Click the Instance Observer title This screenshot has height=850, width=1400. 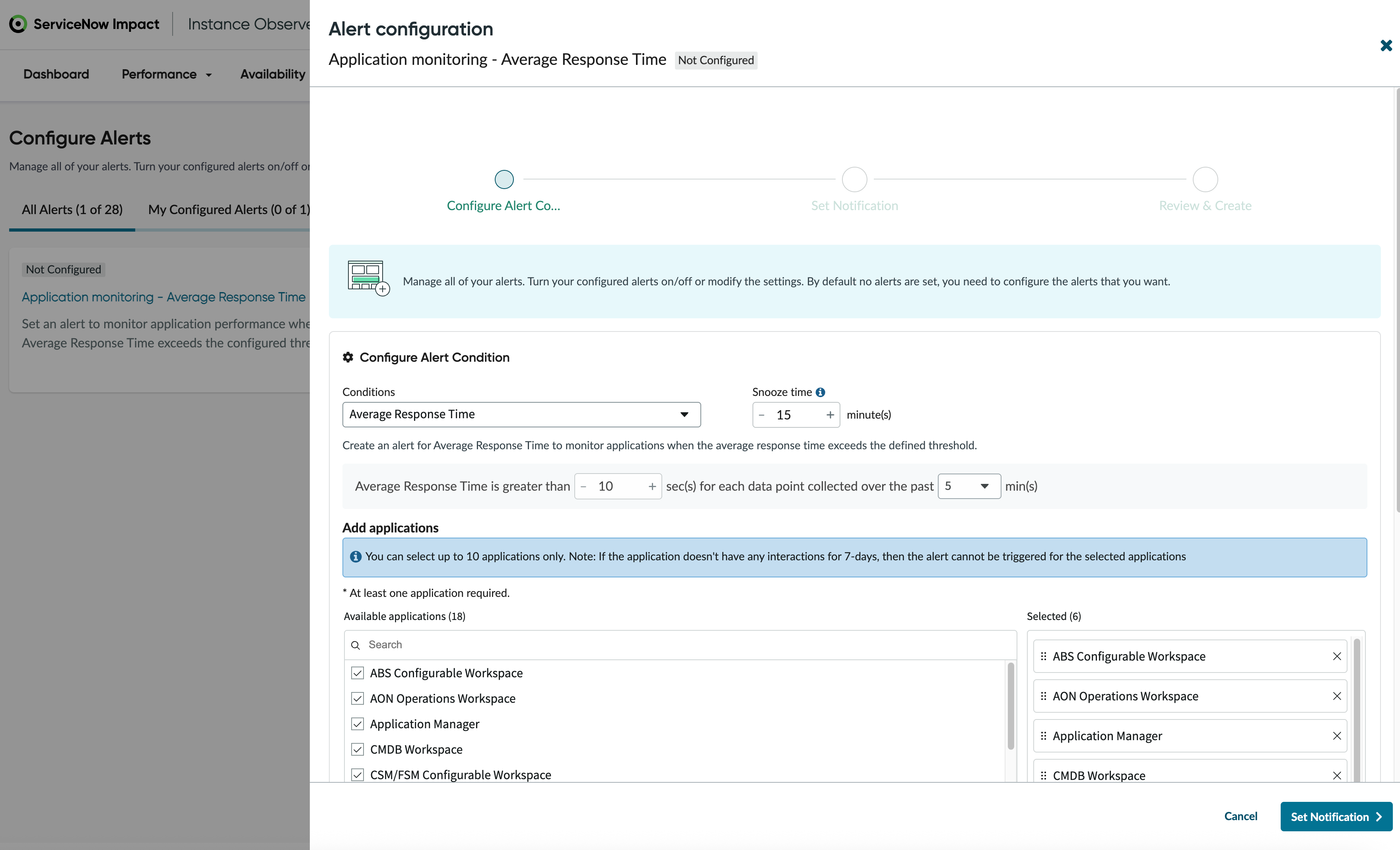coord(249,24)
